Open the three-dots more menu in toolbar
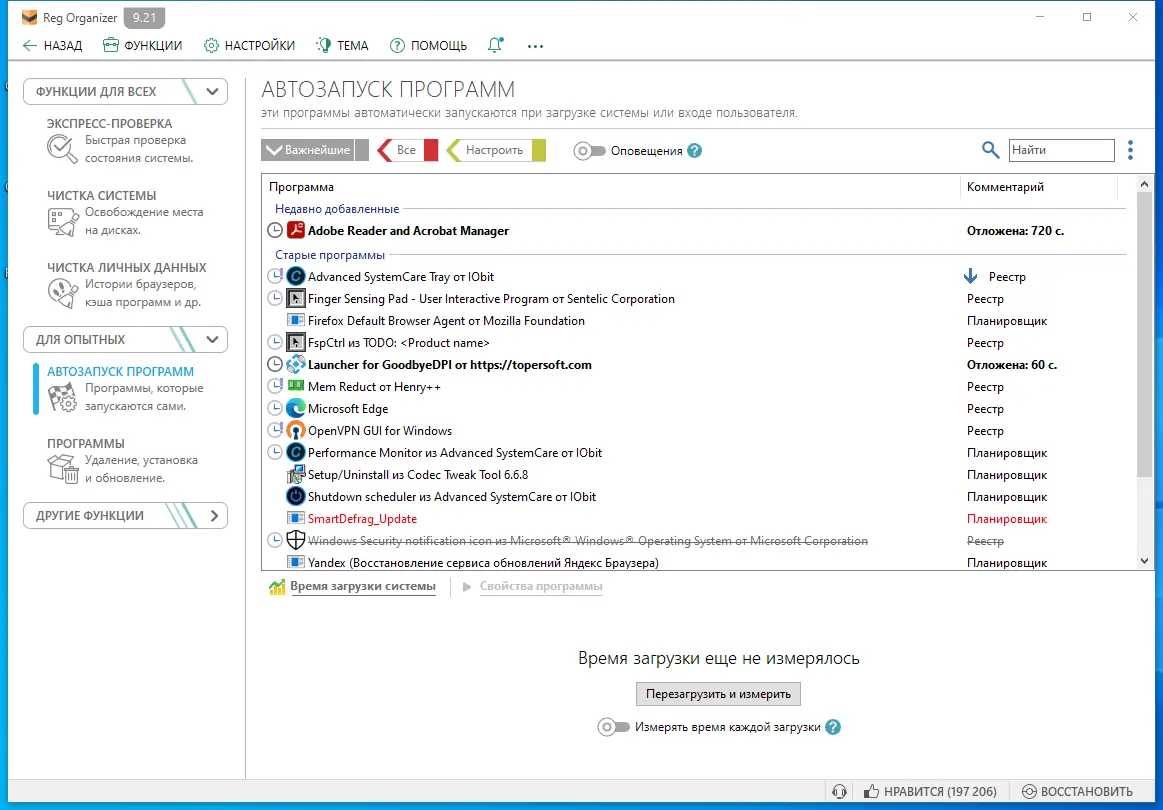The height and width of the screenshot is (810, 1163). tap(536, 46)
